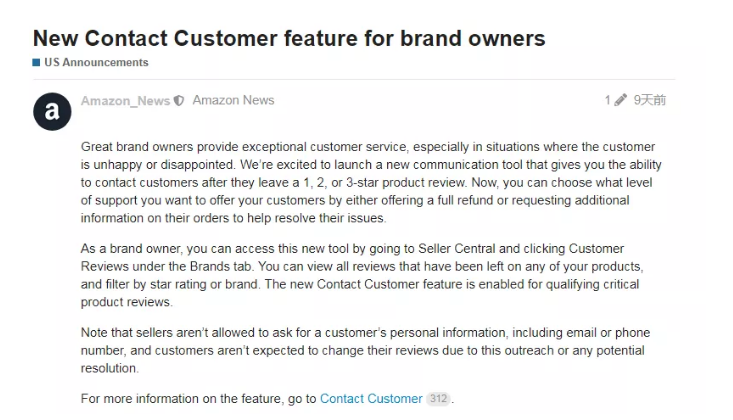The width and height of the screenshot is (733, 420).
Task: Click the Amazon 'a' avatar icon
Action: click(52, 111)
